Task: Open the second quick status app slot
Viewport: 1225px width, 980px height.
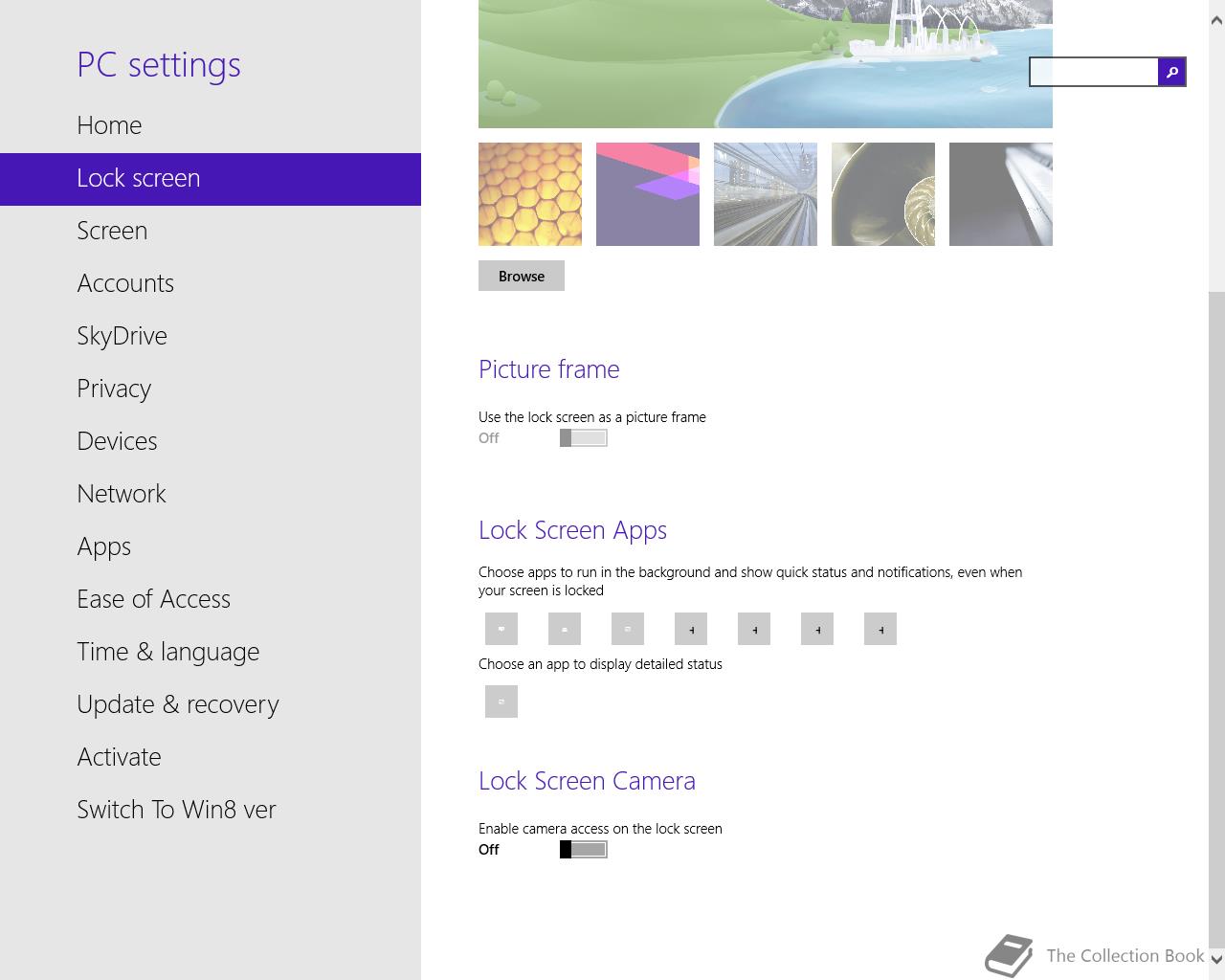Action: [565, 629]
